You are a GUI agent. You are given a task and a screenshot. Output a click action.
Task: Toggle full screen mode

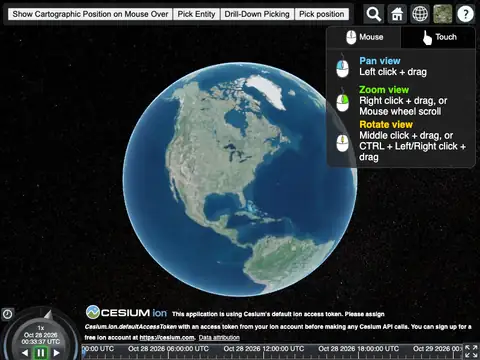point(471,351)
